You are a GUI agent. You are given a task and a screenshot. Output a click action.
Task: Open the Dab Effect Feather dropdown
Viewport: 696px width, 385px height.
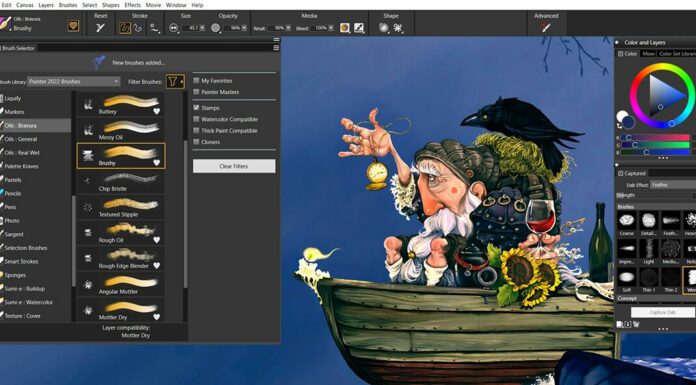tap(673, 185)
